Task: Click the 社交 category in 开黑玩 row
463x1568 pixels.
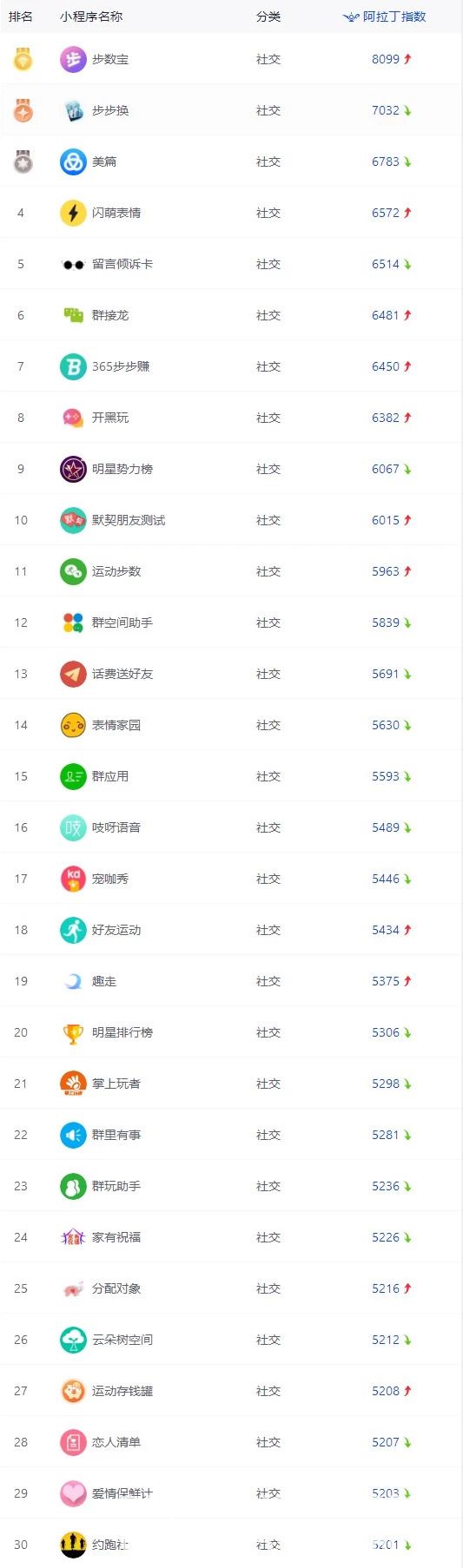Action: (x=268, y=418)
